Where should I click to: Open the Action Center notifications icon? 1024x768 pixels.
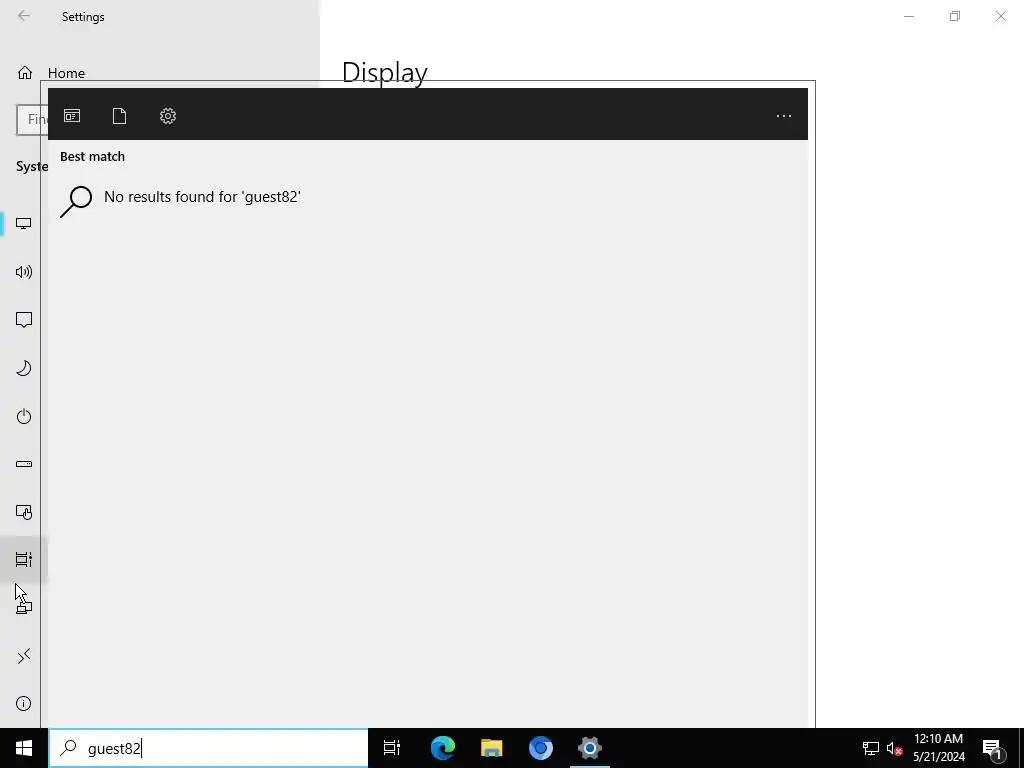992,748
